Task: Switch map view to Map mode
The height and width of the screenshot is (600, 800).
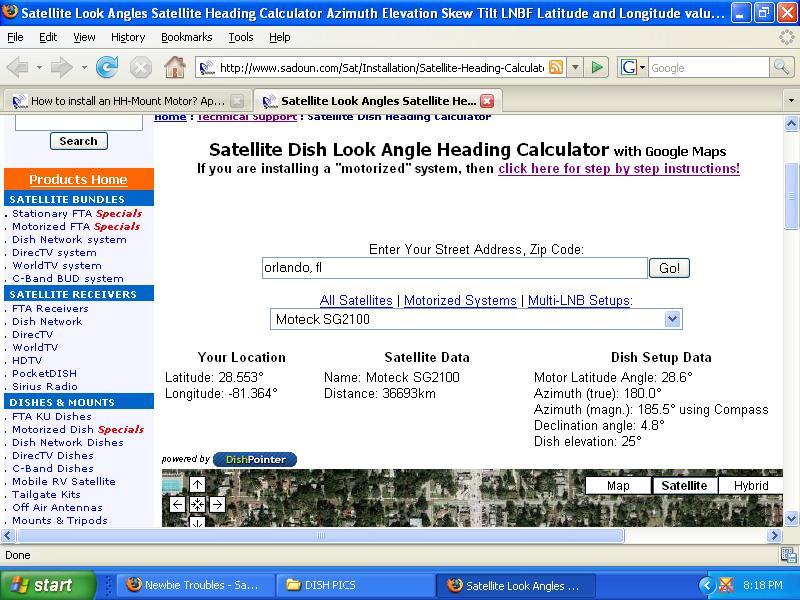Action: [x=618, y=486]
